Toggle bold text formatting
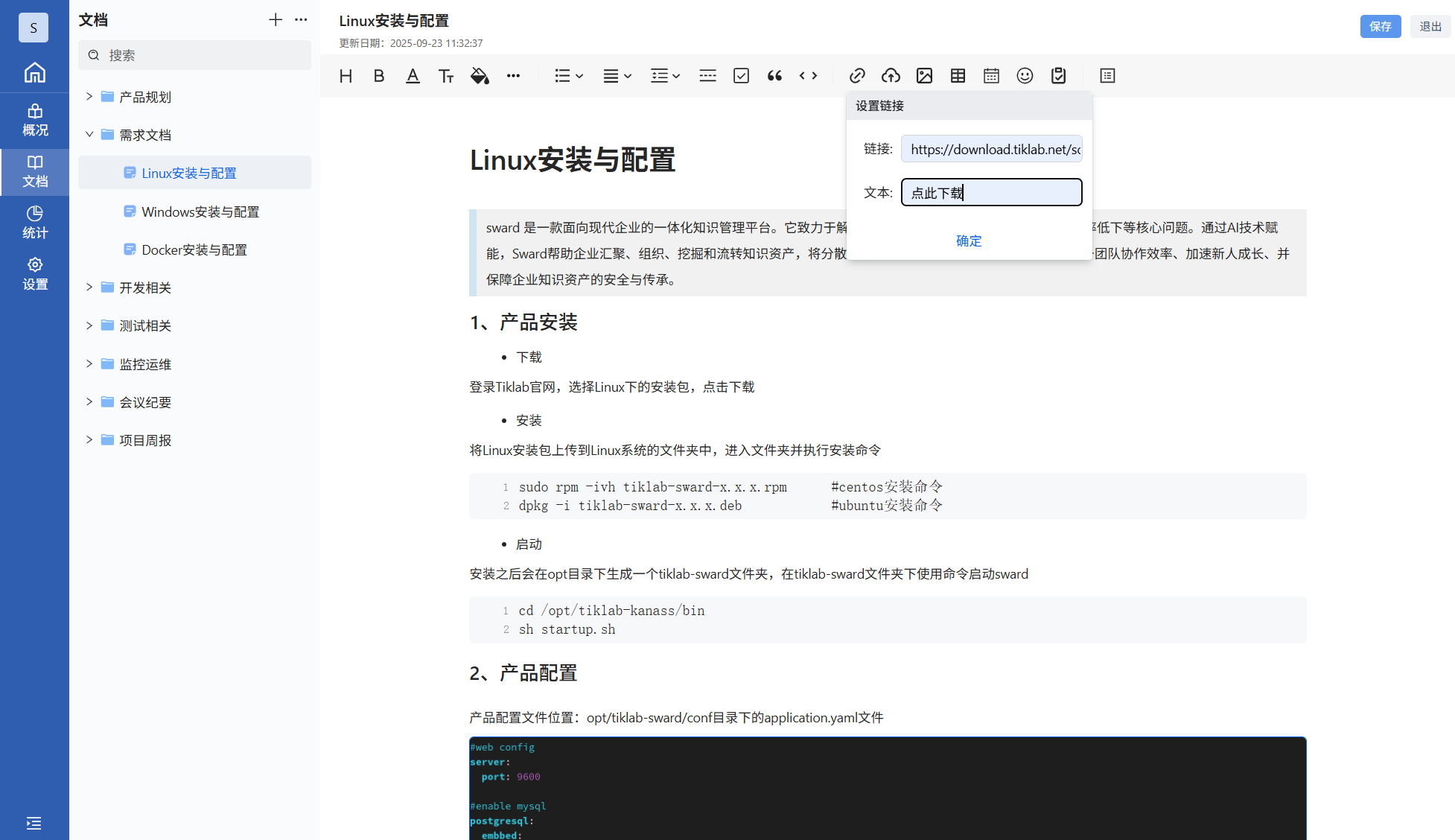The height and width of the screenshot is (840, 1455). click(x=379, y=76)
